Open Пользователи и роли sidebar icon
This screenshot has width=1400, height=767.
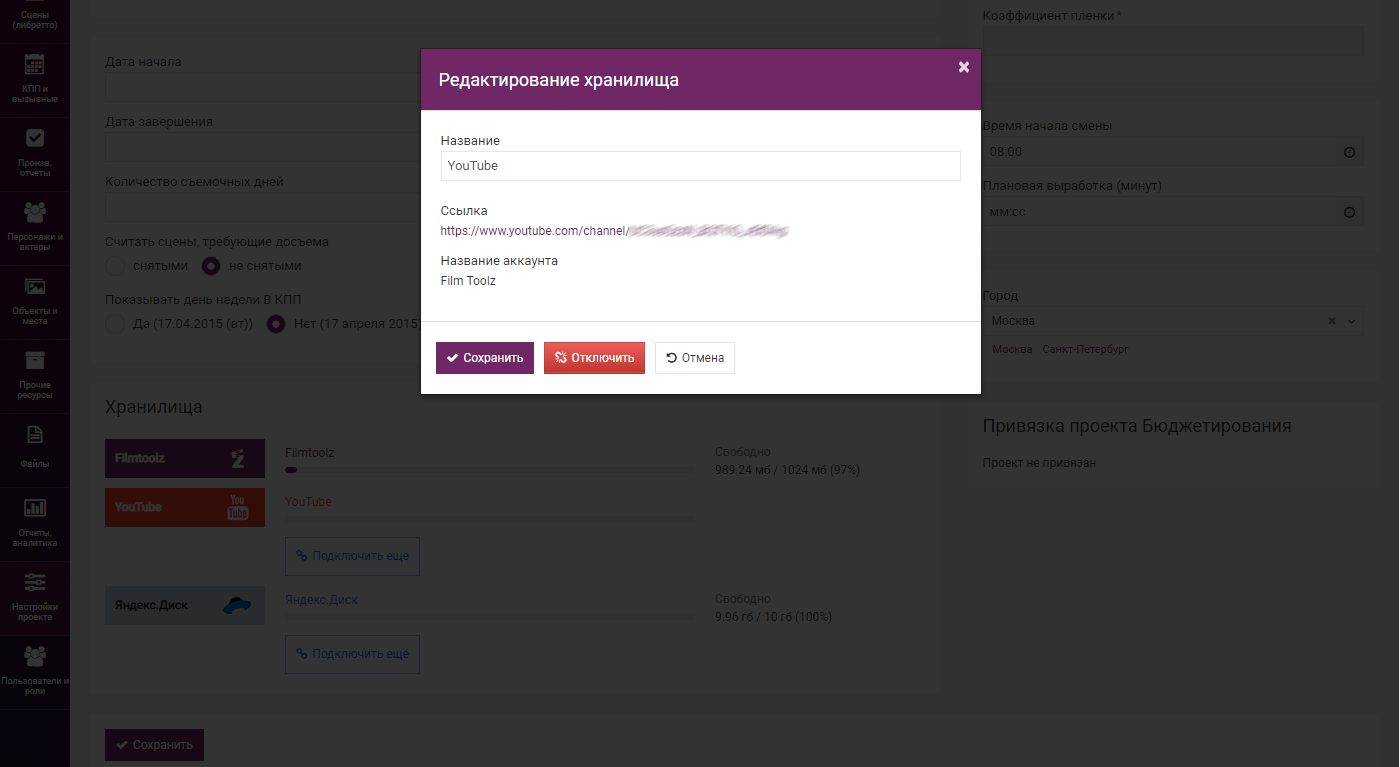tap(35, 672)
